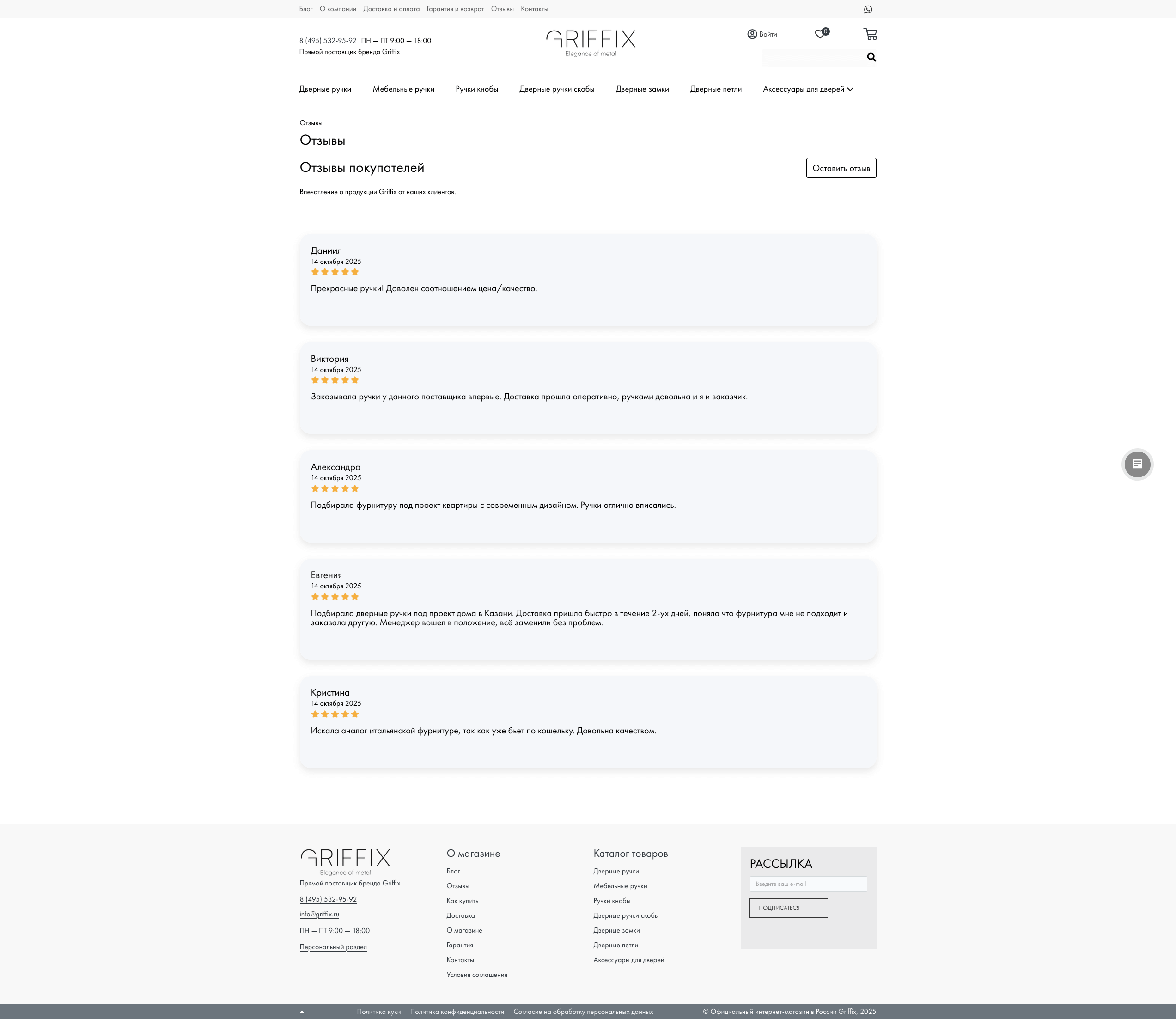
Task: Open Дверные петли in main navigation
Action: [x=716, y=89]
